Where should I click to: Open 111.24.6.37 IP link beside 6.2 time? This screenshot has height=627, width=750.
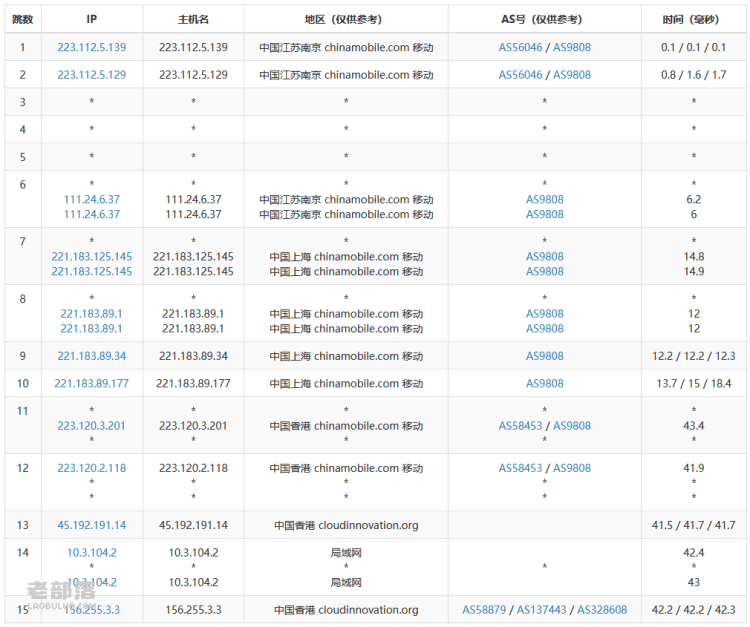pos(92,199)
